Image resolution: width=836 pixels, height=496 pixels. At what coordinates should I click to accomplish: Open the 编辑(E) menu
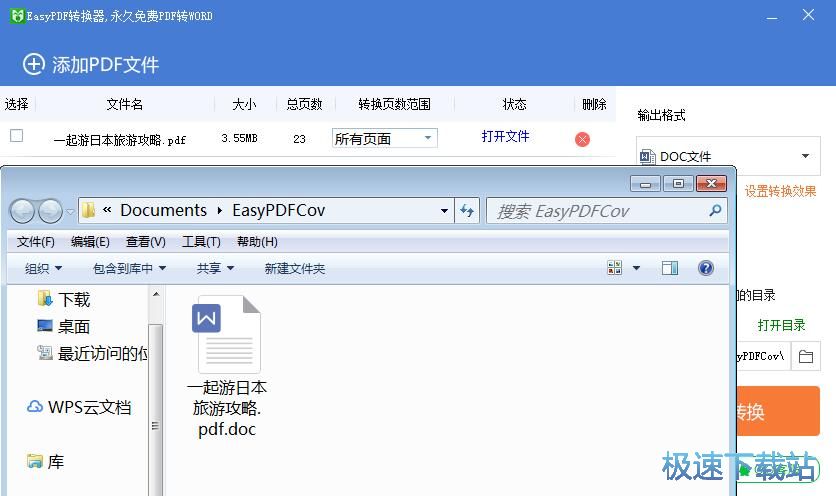coord(90,242)
